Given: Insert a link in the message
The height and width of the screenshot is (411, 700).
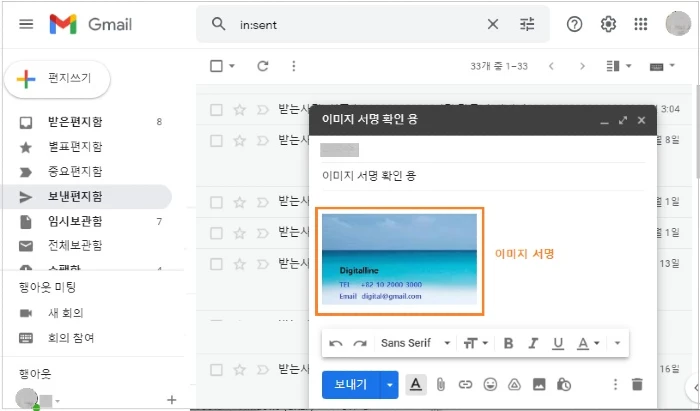Looking at the screenshot, I should (x=465, y=384).
